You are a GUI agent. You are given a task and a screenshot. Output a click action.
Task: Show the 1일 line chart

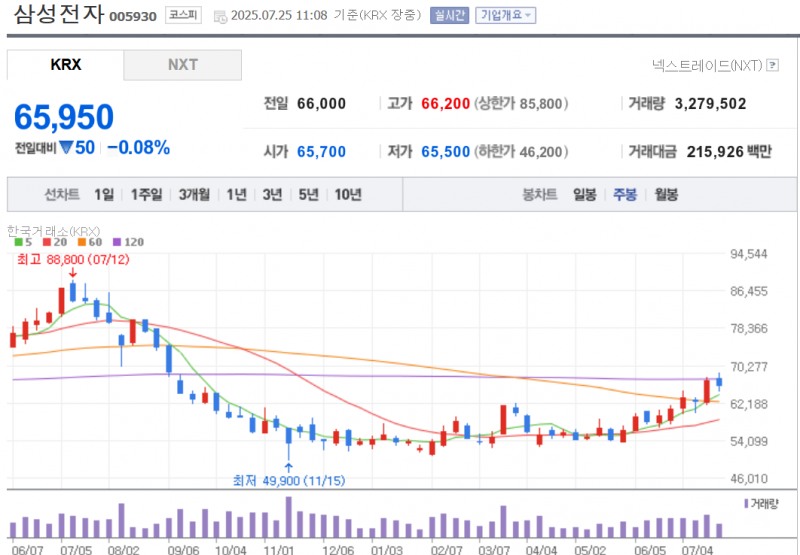[x=104, y=195]
